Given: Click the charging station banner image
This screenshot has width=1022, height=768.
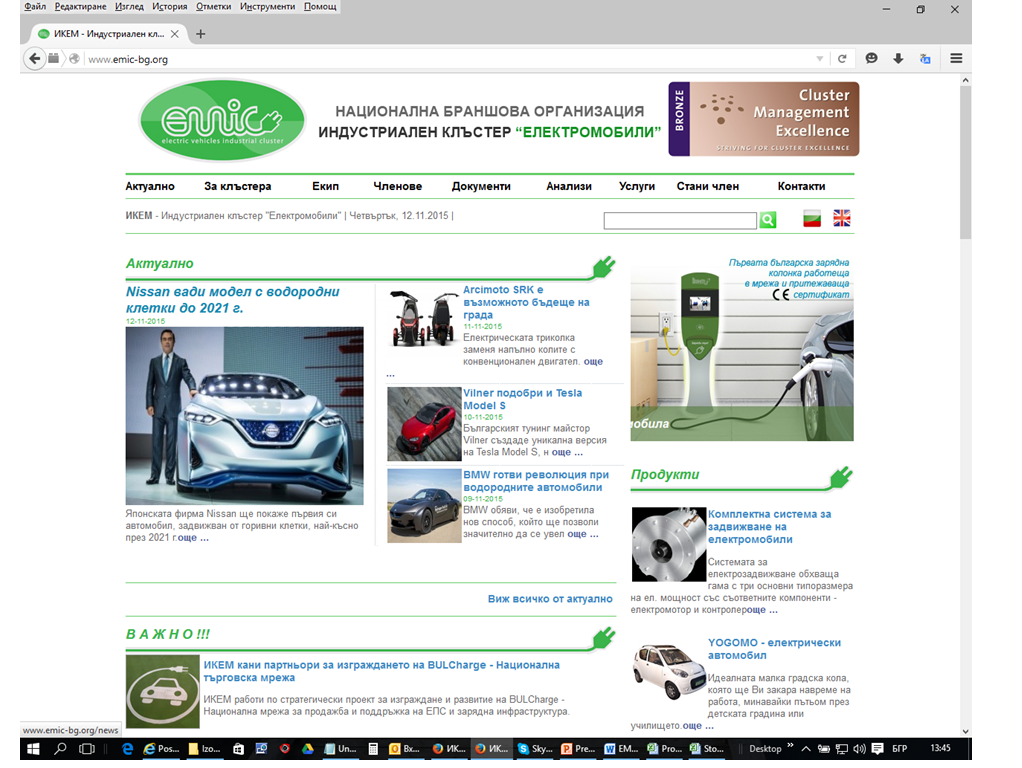Looking at the screenshot, I should coord(742,349).
